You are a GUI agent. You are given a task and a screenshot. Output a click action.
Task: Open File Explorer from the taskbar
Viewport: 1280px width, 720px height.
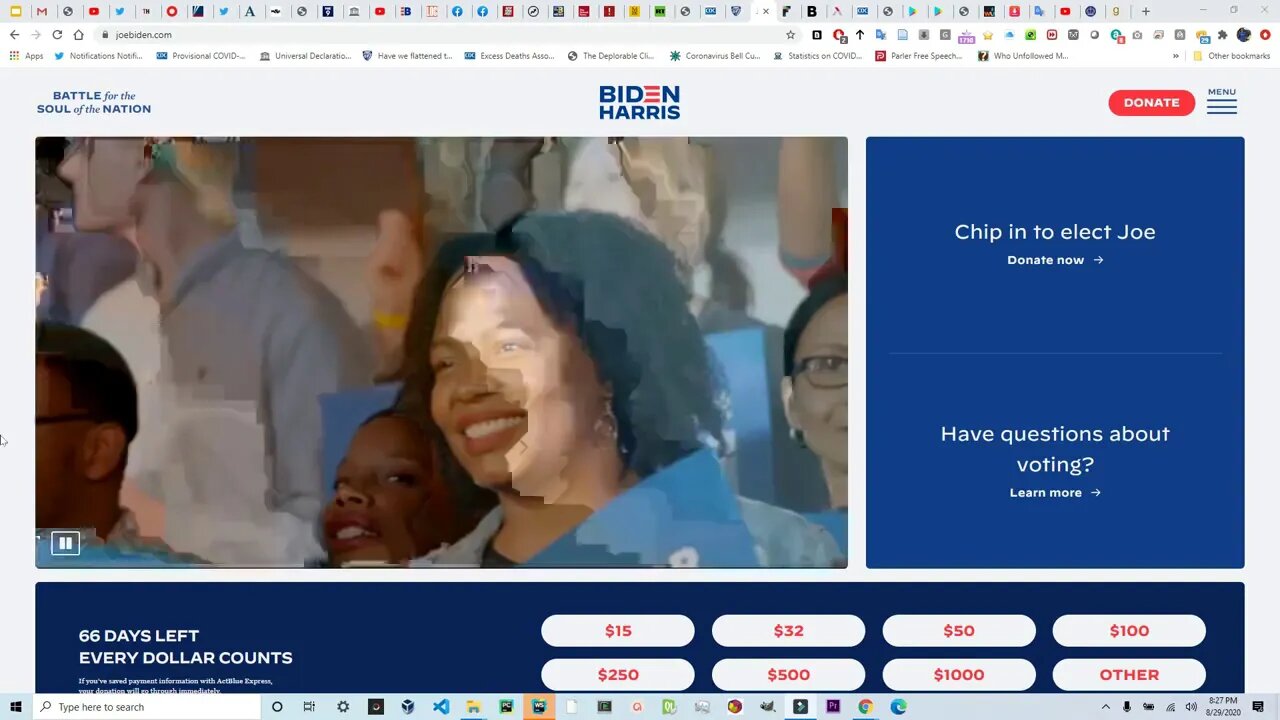tap(474, 707)
